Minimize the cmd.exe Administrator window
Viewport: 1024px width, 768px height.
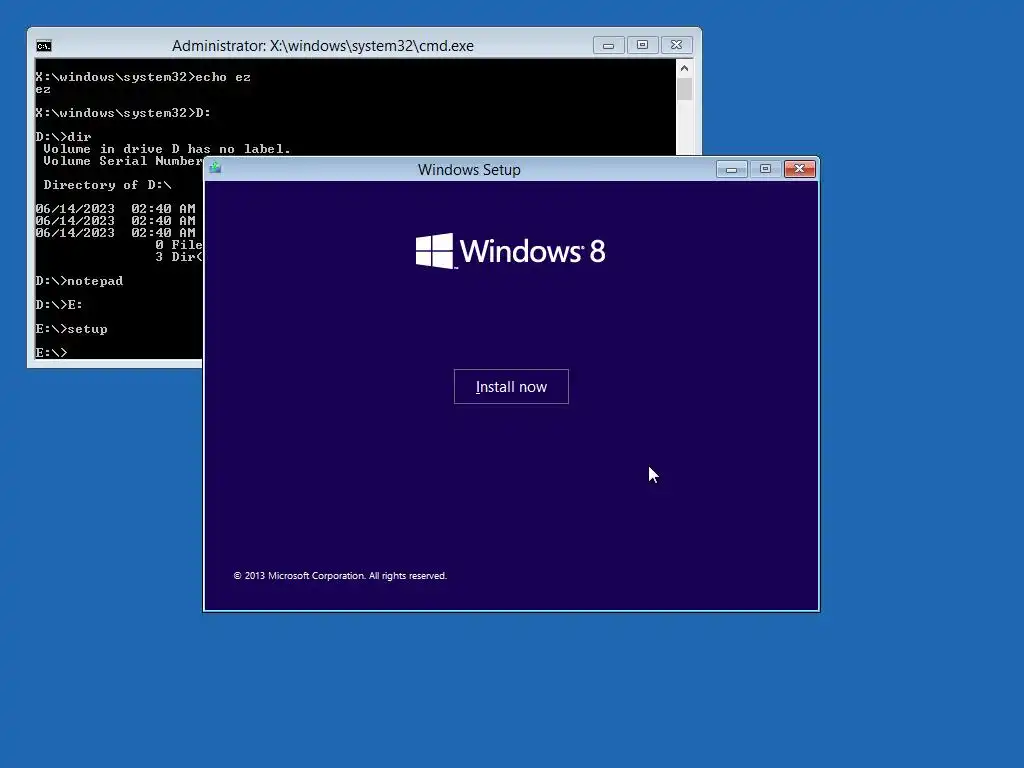[x=609, y=45]
